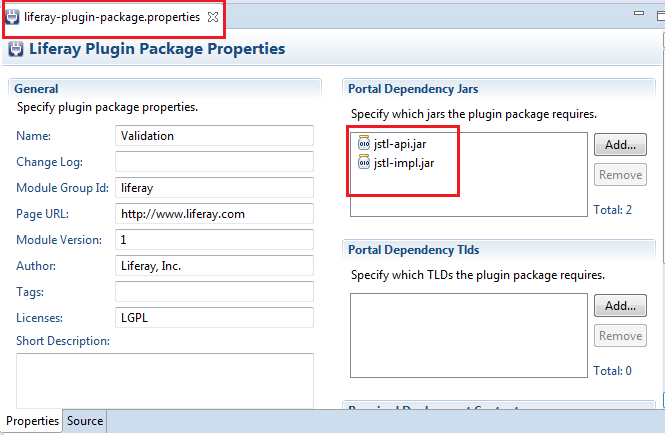Add a portal dependency TLD
This screenshot has height=435, width=665.
coord(620,306)
